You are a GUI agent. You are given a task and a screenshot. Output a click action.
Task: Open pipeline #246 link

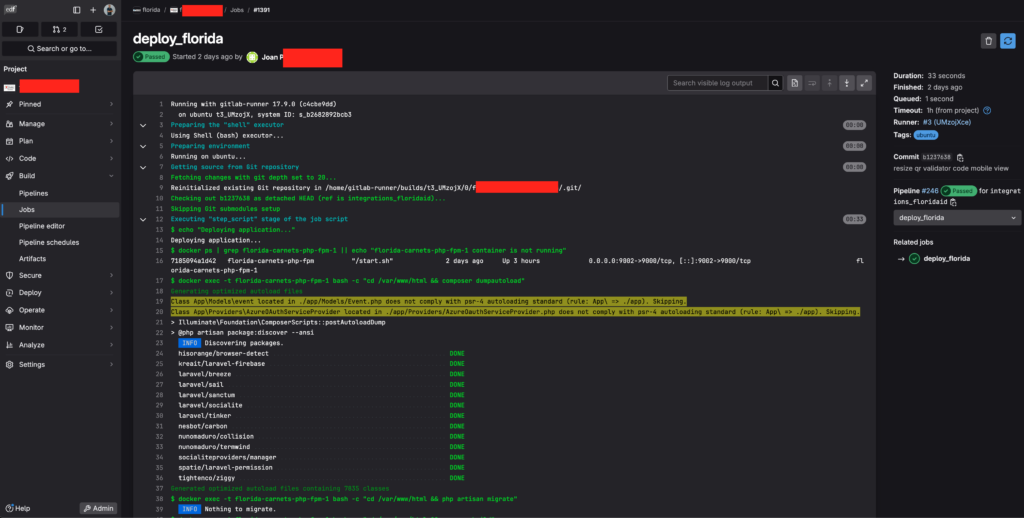coord(930,191)
